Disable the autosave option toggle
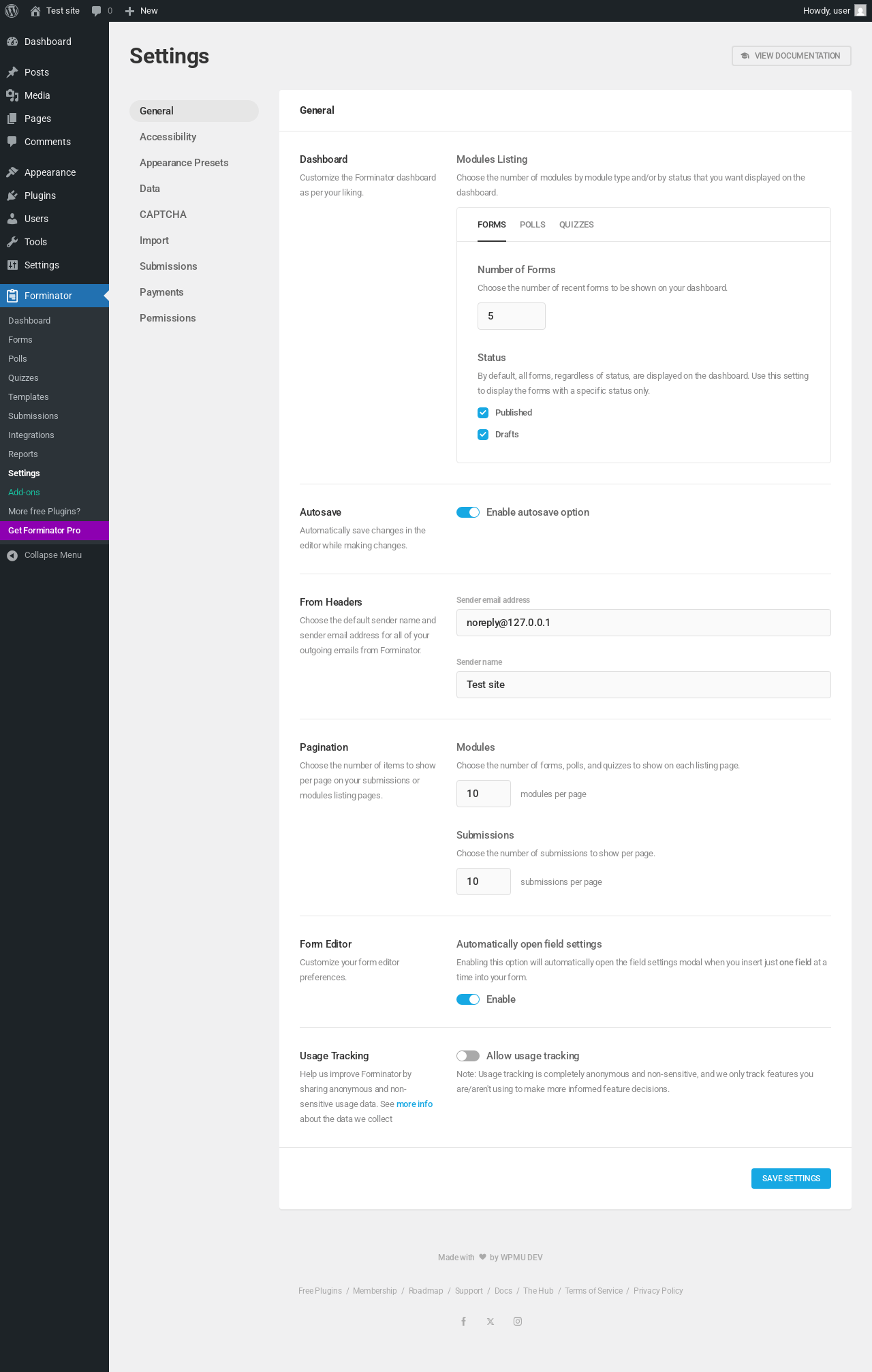Viewport: 872px width, 1372px height. pyautogui.click(x=468, y=512)
